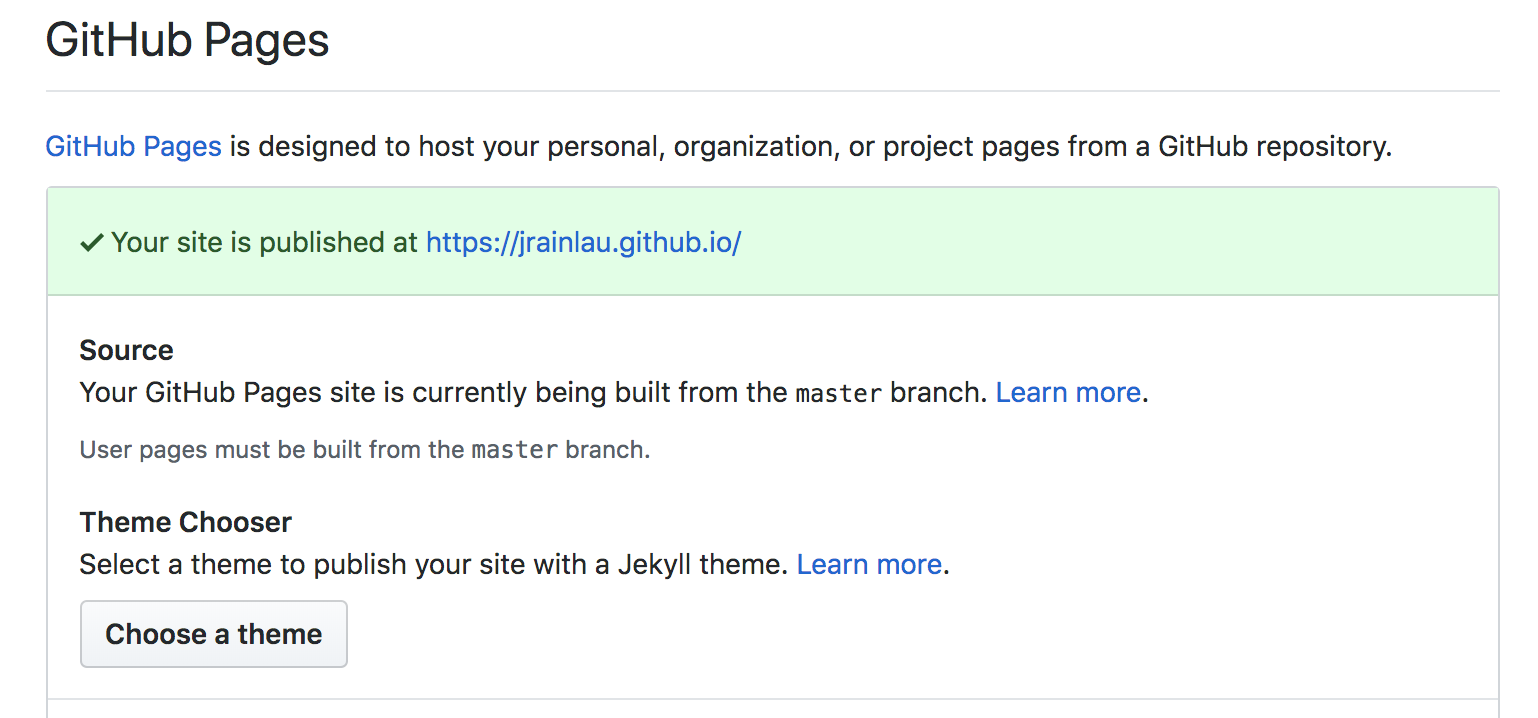Click master in the User pages note
This screenshot has height=718, width=1538.
tap(514, 450)
